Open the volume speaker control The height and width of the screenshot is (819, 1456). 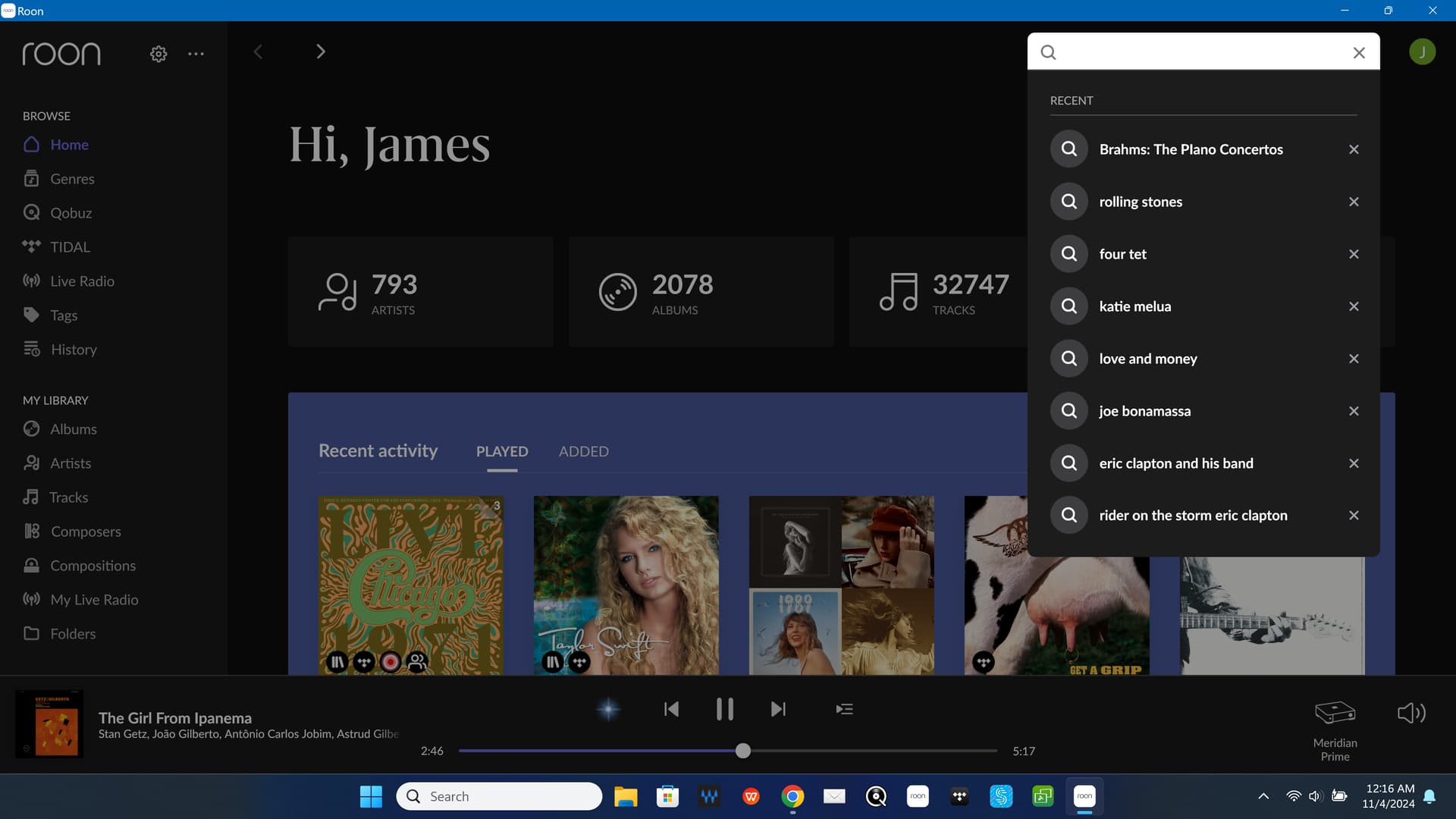1411,713
